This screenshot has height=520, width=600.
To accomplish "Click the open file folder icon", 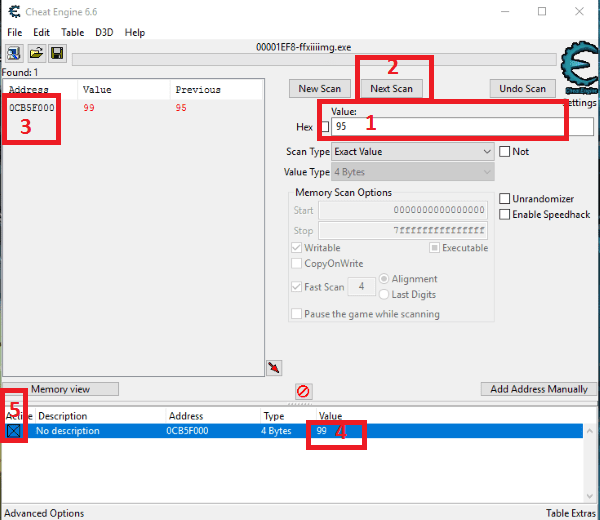I will coord(36,53).
